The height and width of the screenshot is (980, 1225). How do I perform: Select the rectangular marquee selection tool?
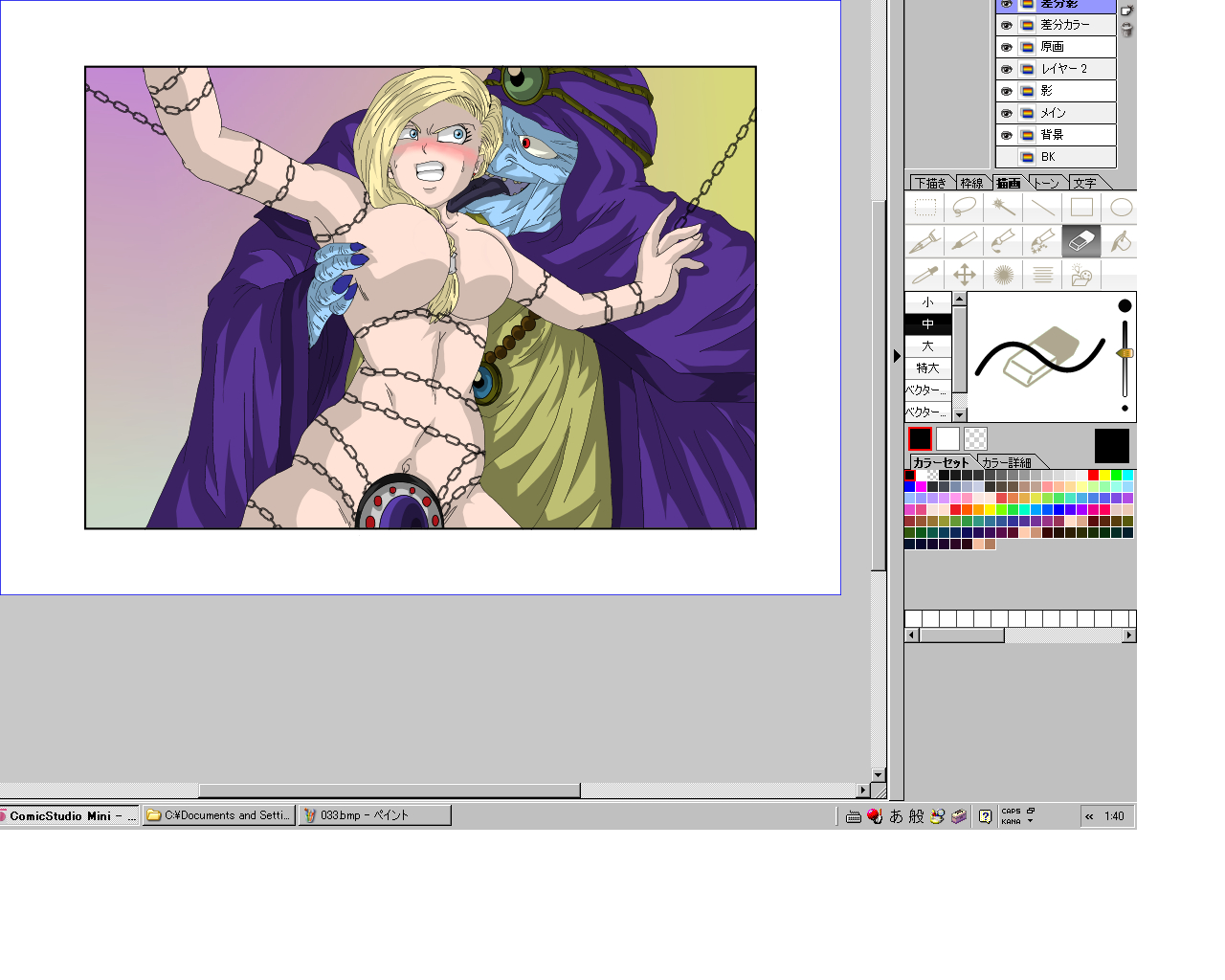(924, 208)
